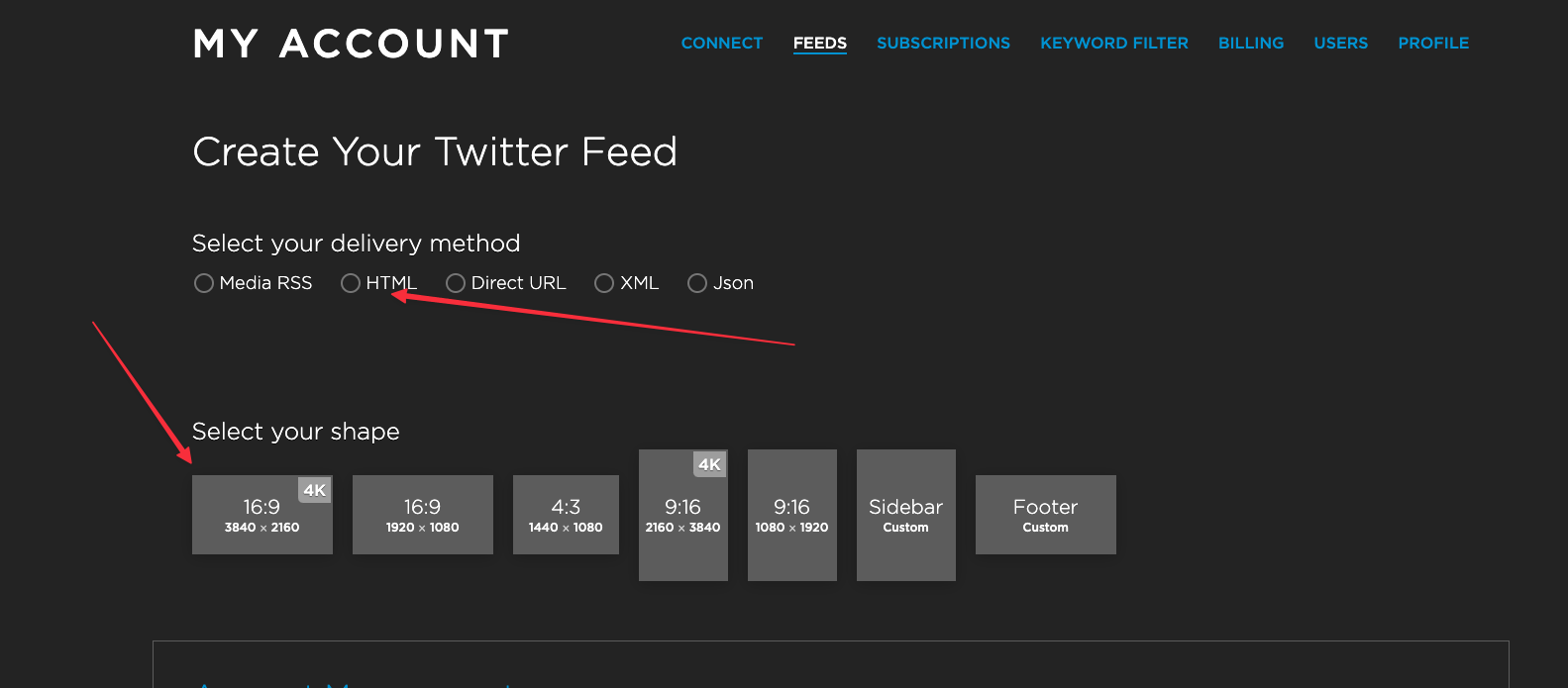The width and height of the screenshot is (1568, 688).
Task: Open the Connect page
Action: click(x=722, y=44)
